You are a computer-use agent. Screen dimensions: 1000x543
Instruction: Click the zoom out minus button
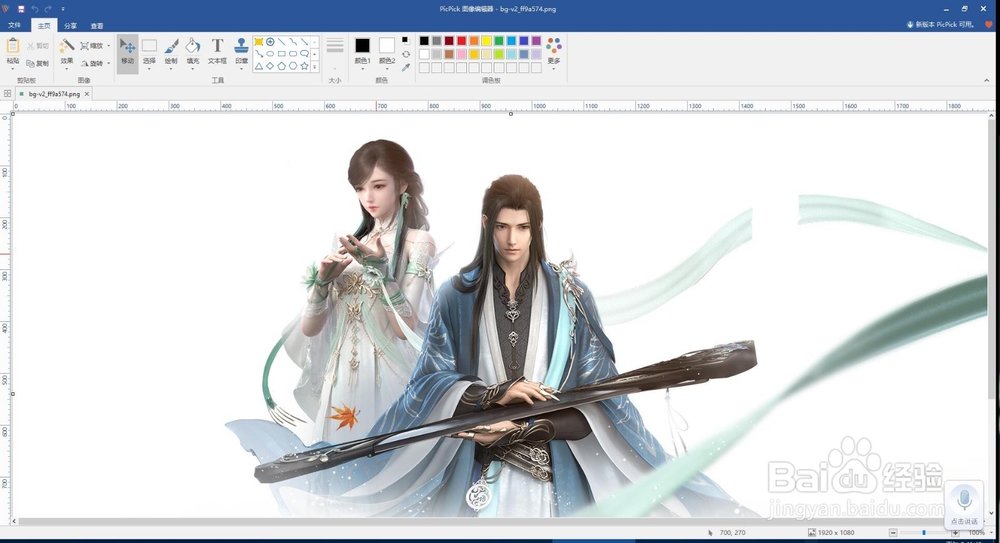pos(893,533)
